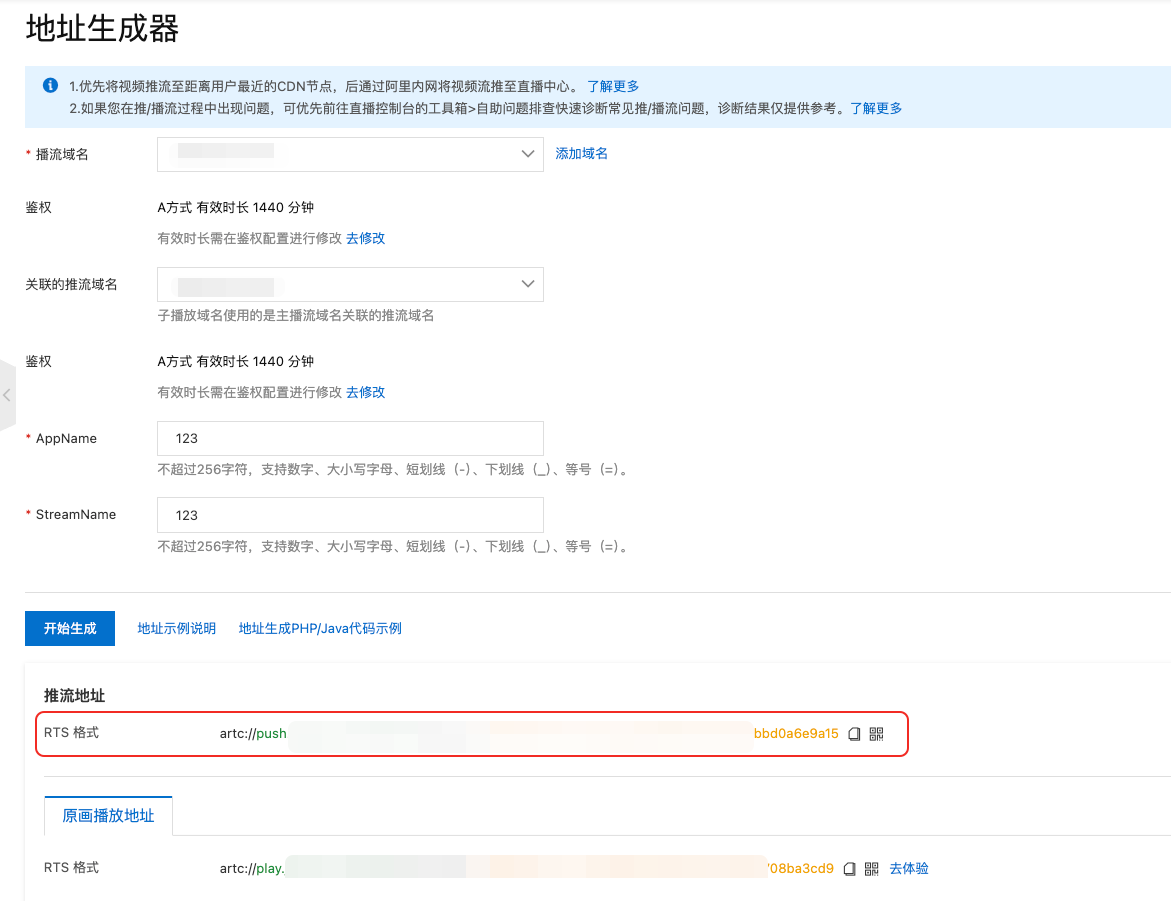Expand the collapsed left sidebar arrow
The image size is (1171, 901).
pyautogui.click(x=7, y=395)
